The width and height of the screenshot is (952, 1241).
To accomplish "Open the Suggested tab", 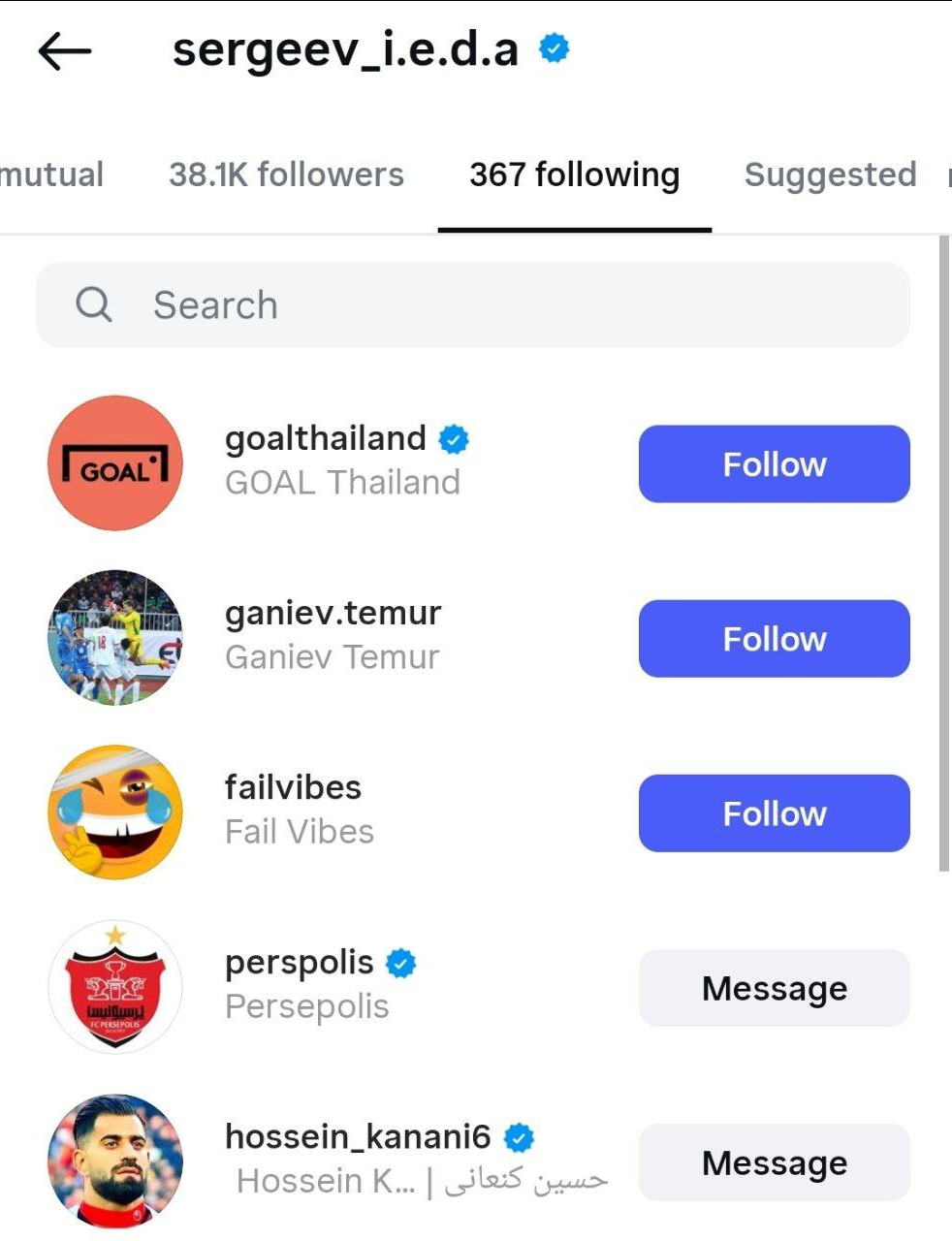I will (830, 175).
